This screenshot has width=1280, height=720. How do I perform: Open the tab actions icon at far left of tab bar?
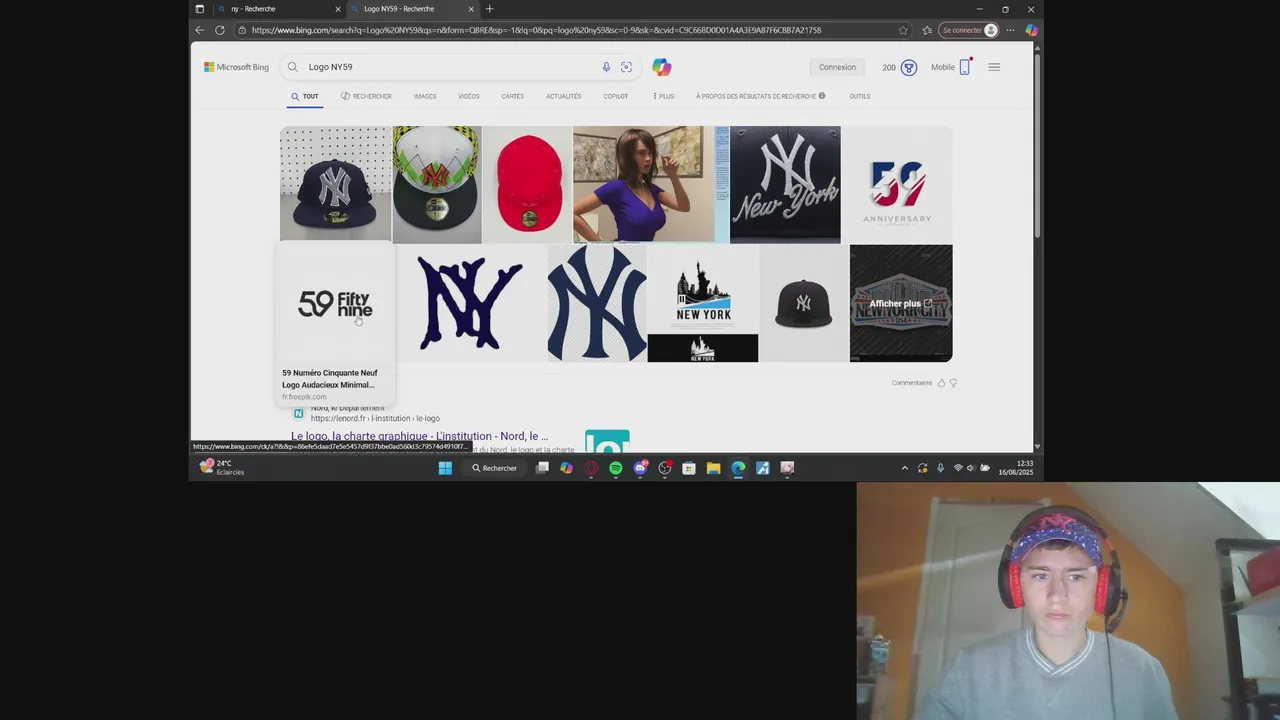199,9
